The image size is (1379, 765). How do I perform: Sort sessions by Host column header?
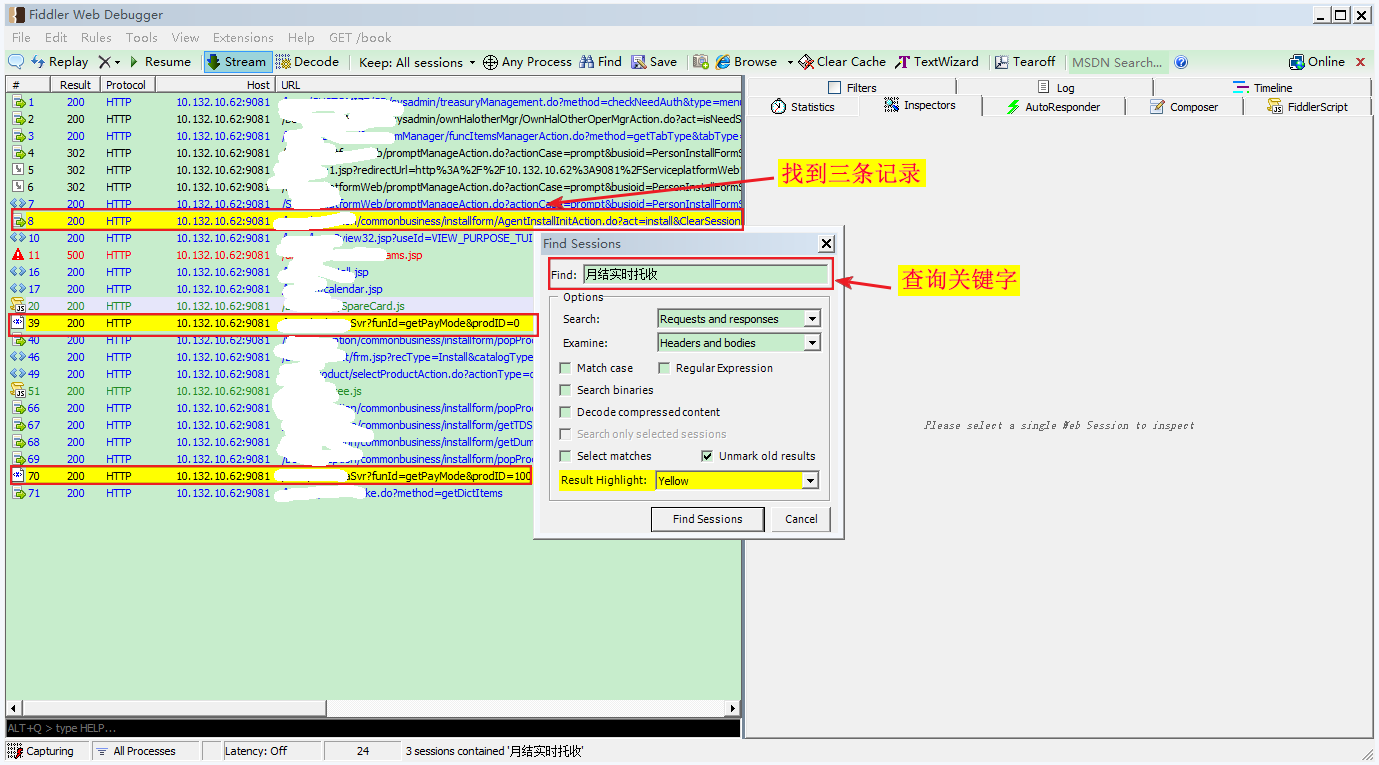215,85
